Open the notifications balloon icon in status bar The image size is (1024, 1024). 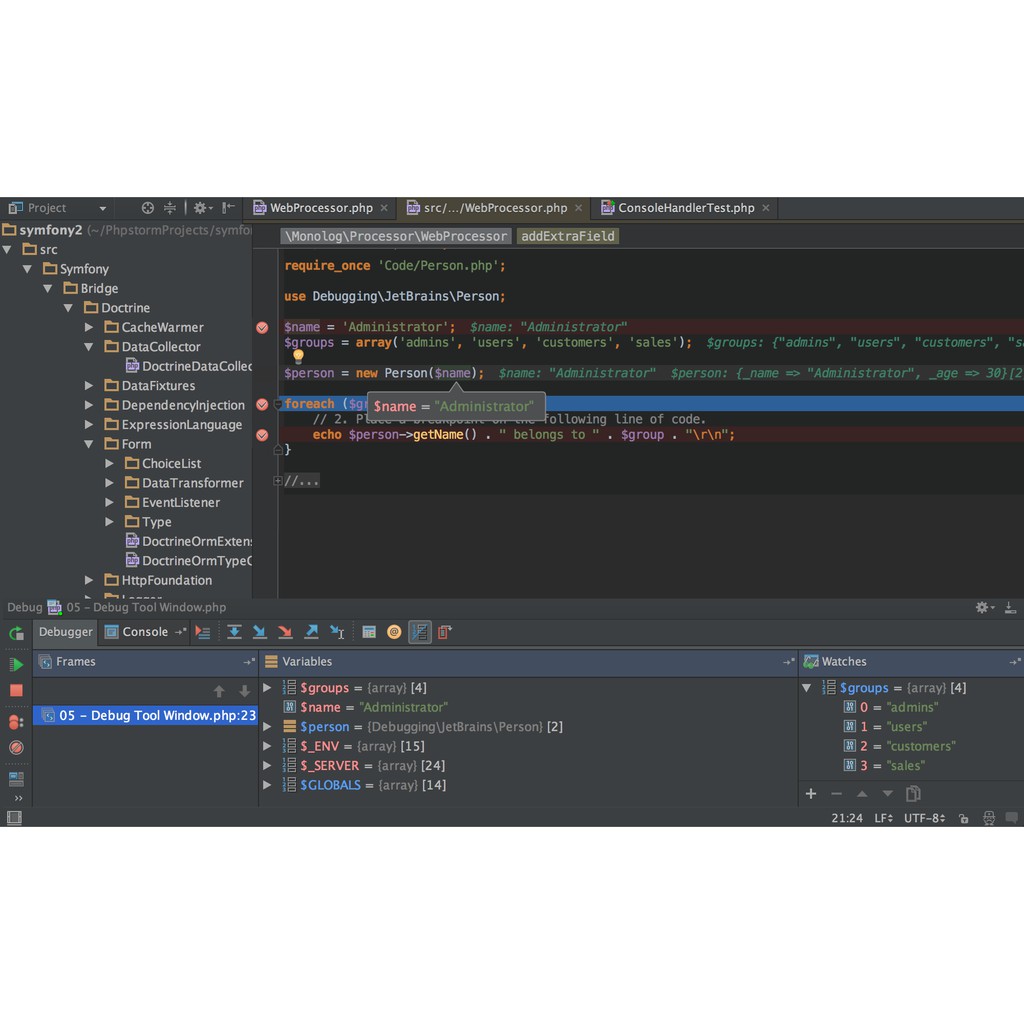pyautogui.click(x=1012, y=818)
